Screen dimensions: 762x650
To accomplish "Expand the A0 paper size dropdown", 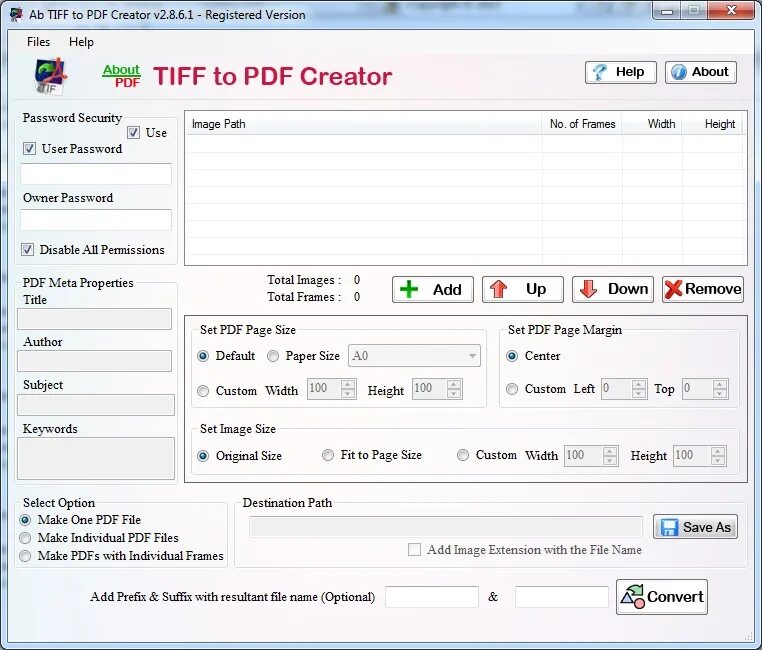I will point(472,356).
